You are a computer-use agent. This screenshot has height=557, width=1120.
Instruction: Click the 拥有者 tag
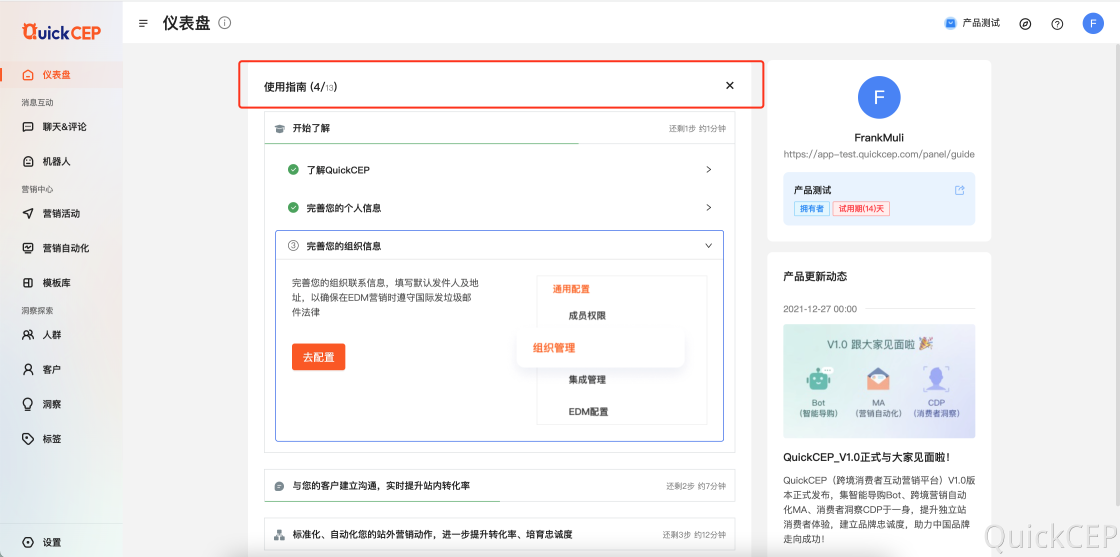pos(811,209)
